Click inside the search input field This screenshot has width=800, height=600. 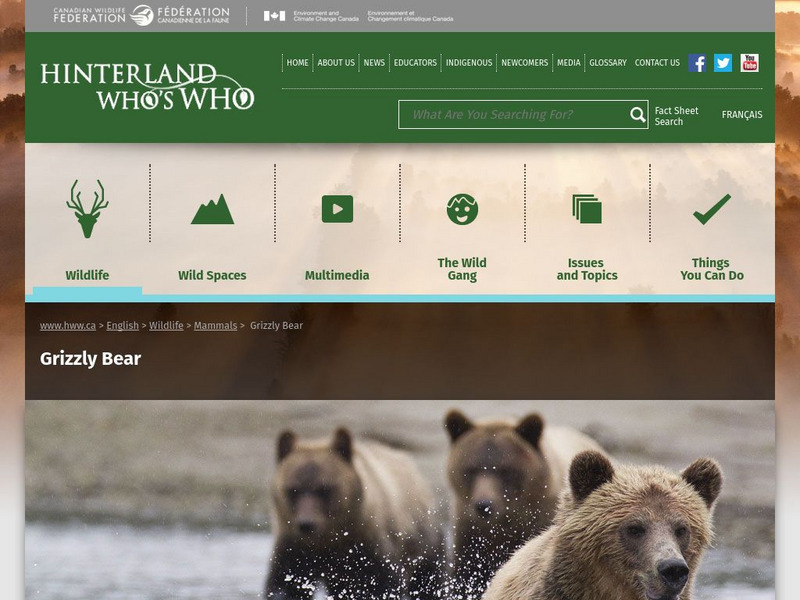click(510, 115)
